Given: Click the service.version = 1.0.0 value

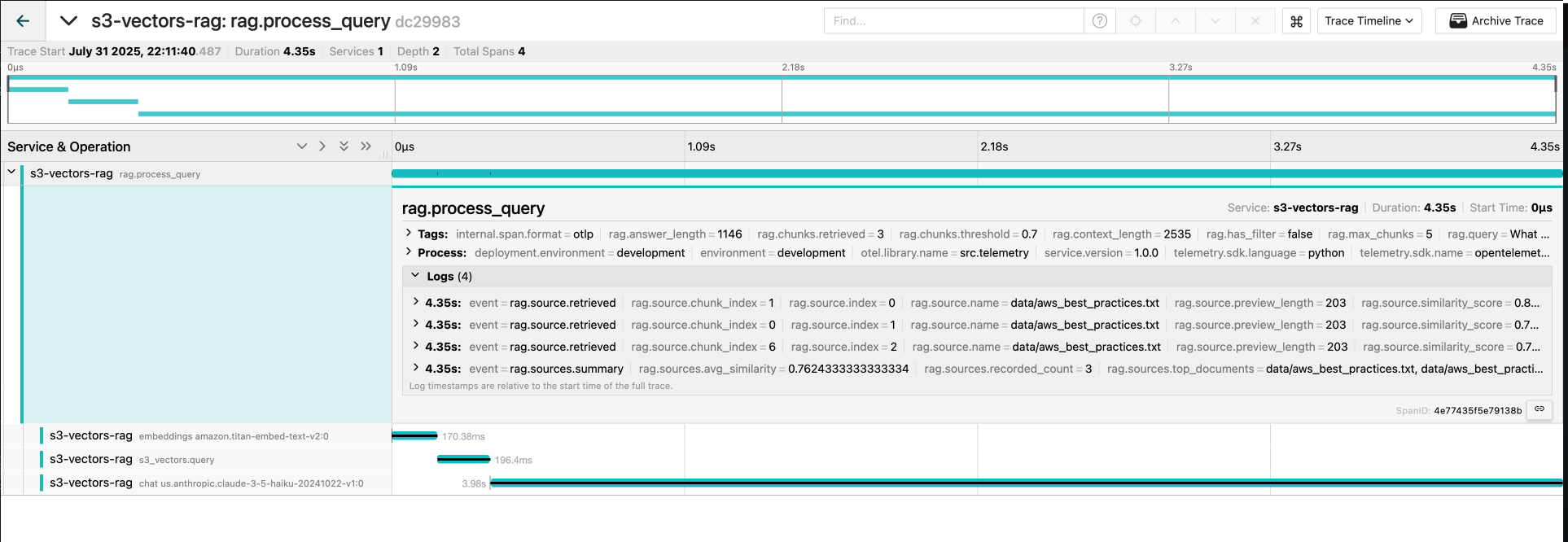Looking at the screenshot, I should 1146,252.
